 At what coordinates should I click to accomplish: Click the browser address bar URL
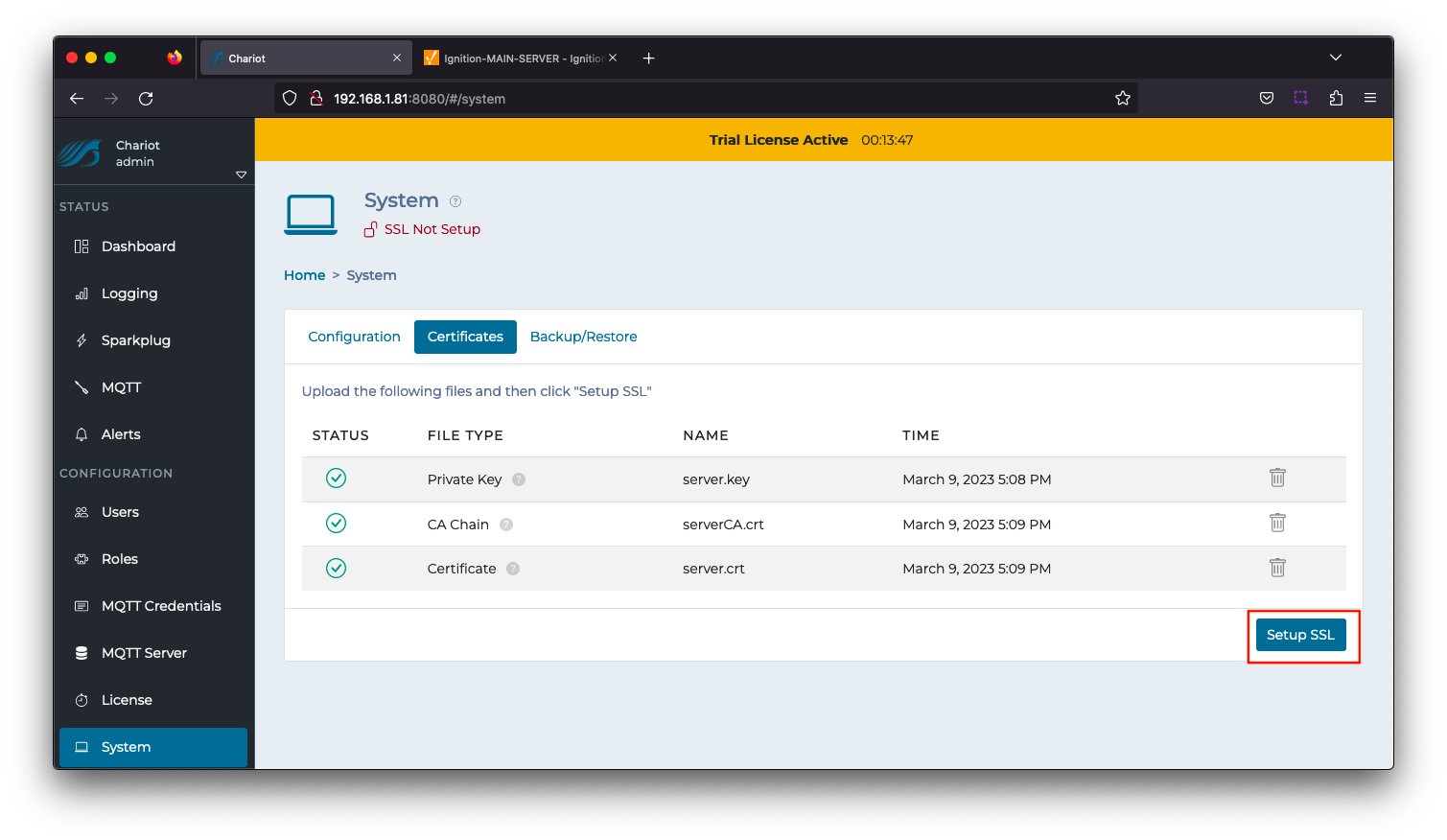(x=419, y=99)
